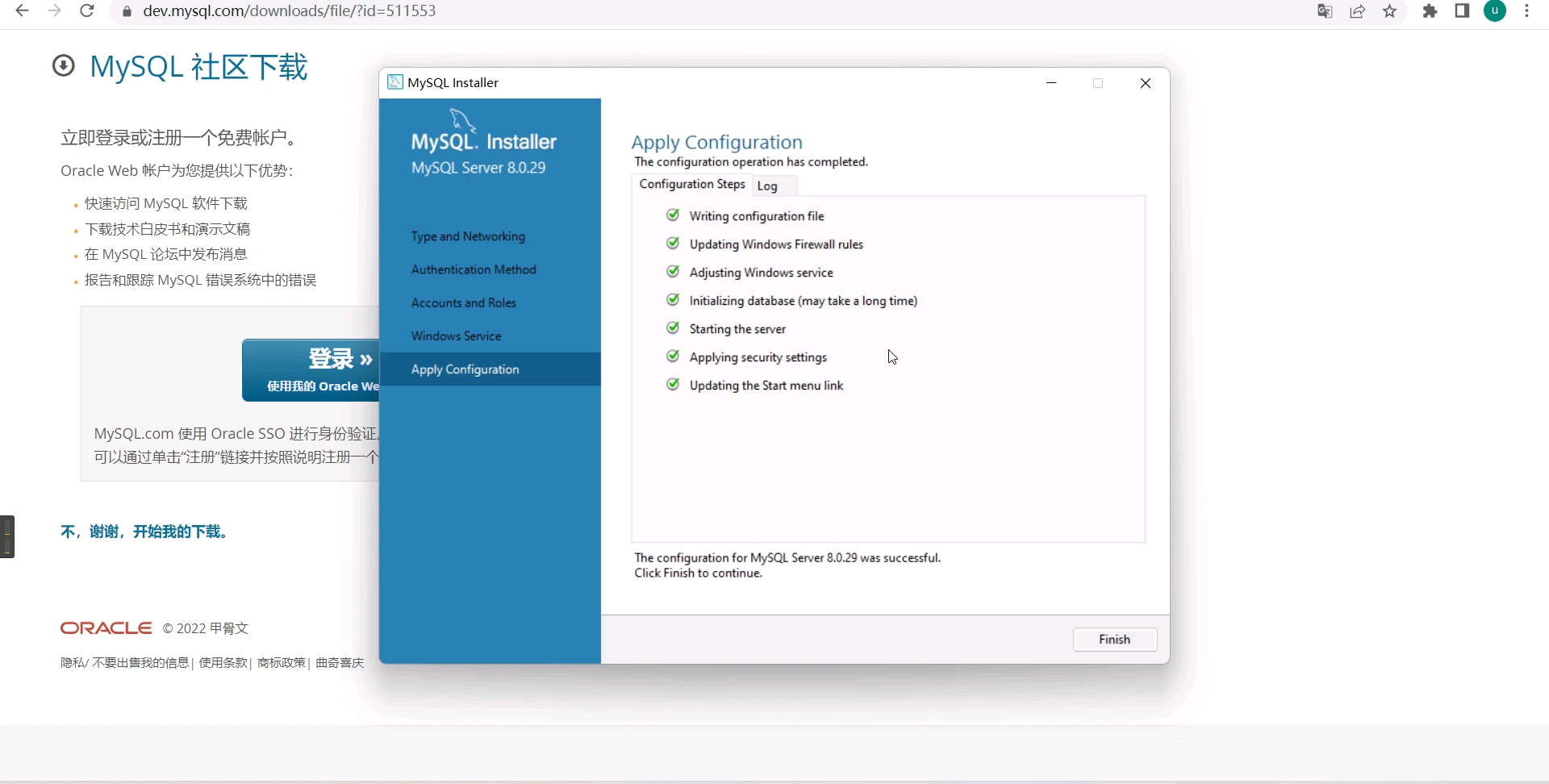
Task: Click check icon beside Applying security settings
Action: tap(673, 357)
